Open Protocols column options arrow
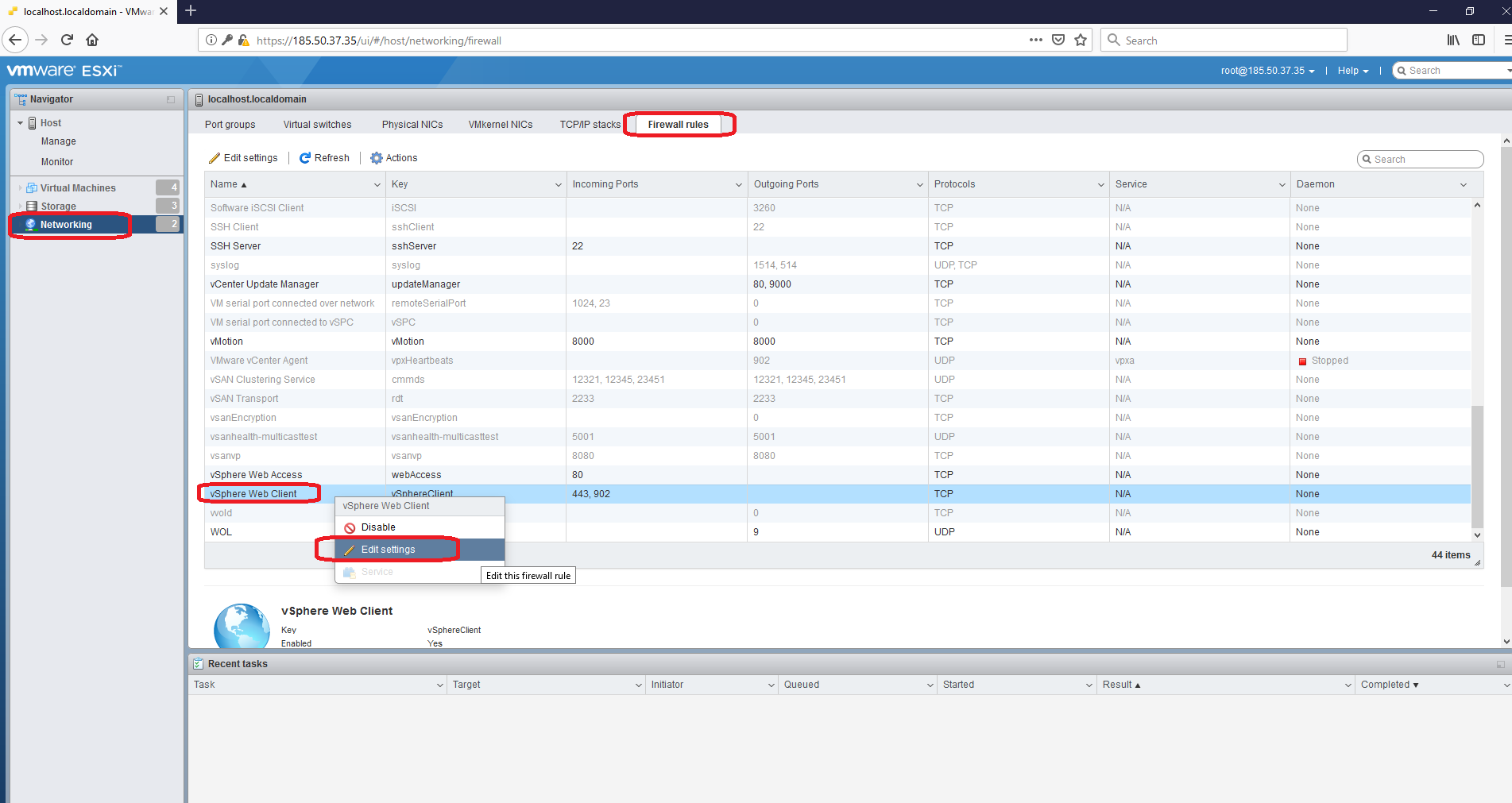Screen dimensions: 1512x803 pos(1101,184)
